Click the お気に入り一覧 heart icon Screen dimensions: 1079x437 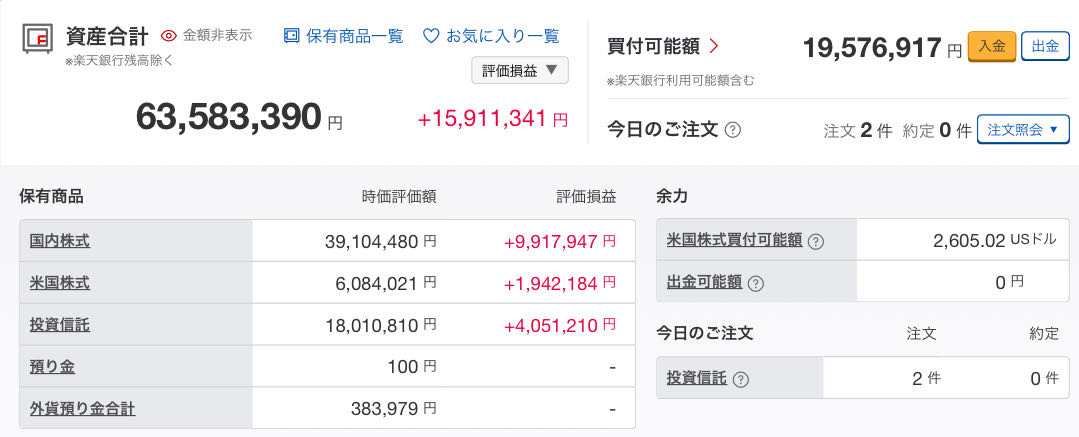pyautogui.click(x=431, y=36)
